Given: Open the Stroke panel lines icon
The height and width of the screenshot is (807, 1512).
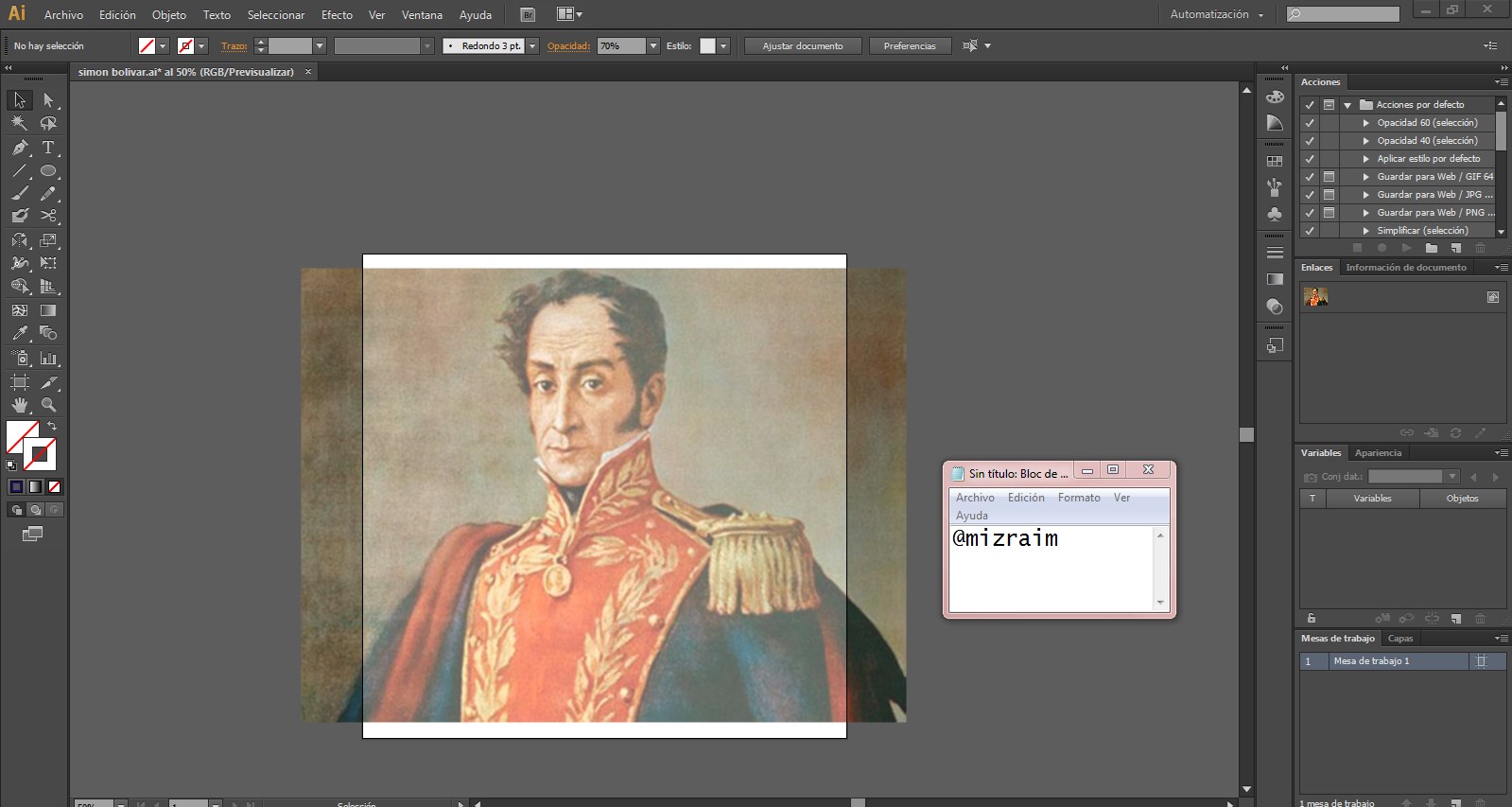Looking at the screenshot, I should pyautogui.click(x=1275, y=253).
